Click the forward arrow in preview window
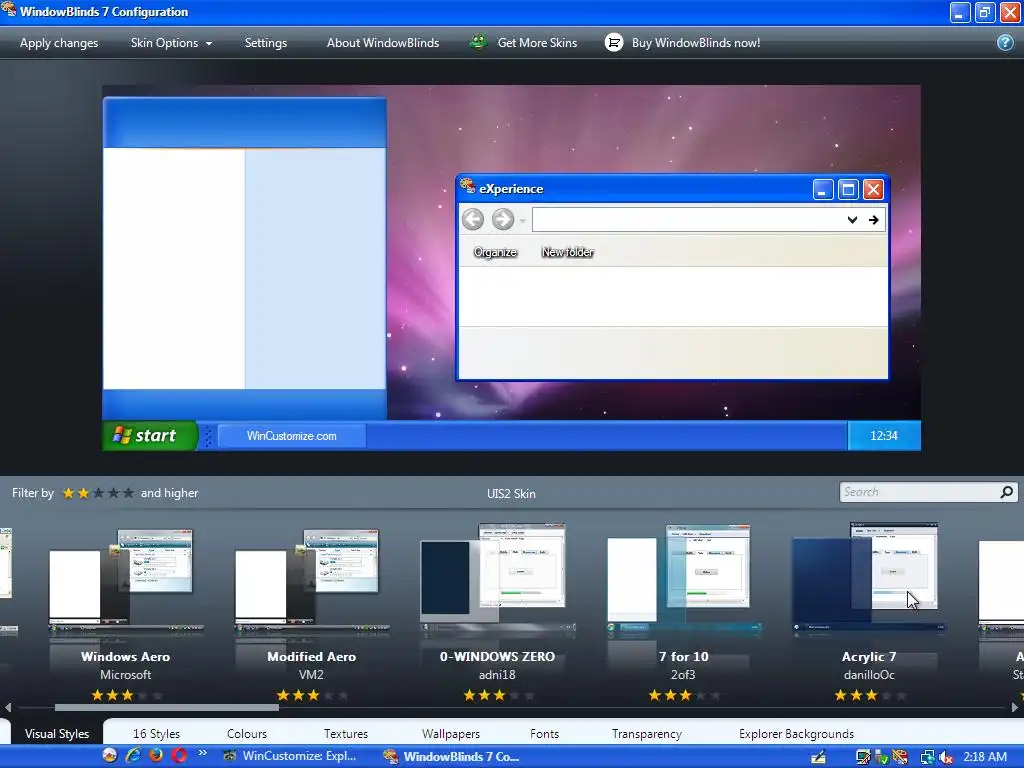 click(503, 219)
